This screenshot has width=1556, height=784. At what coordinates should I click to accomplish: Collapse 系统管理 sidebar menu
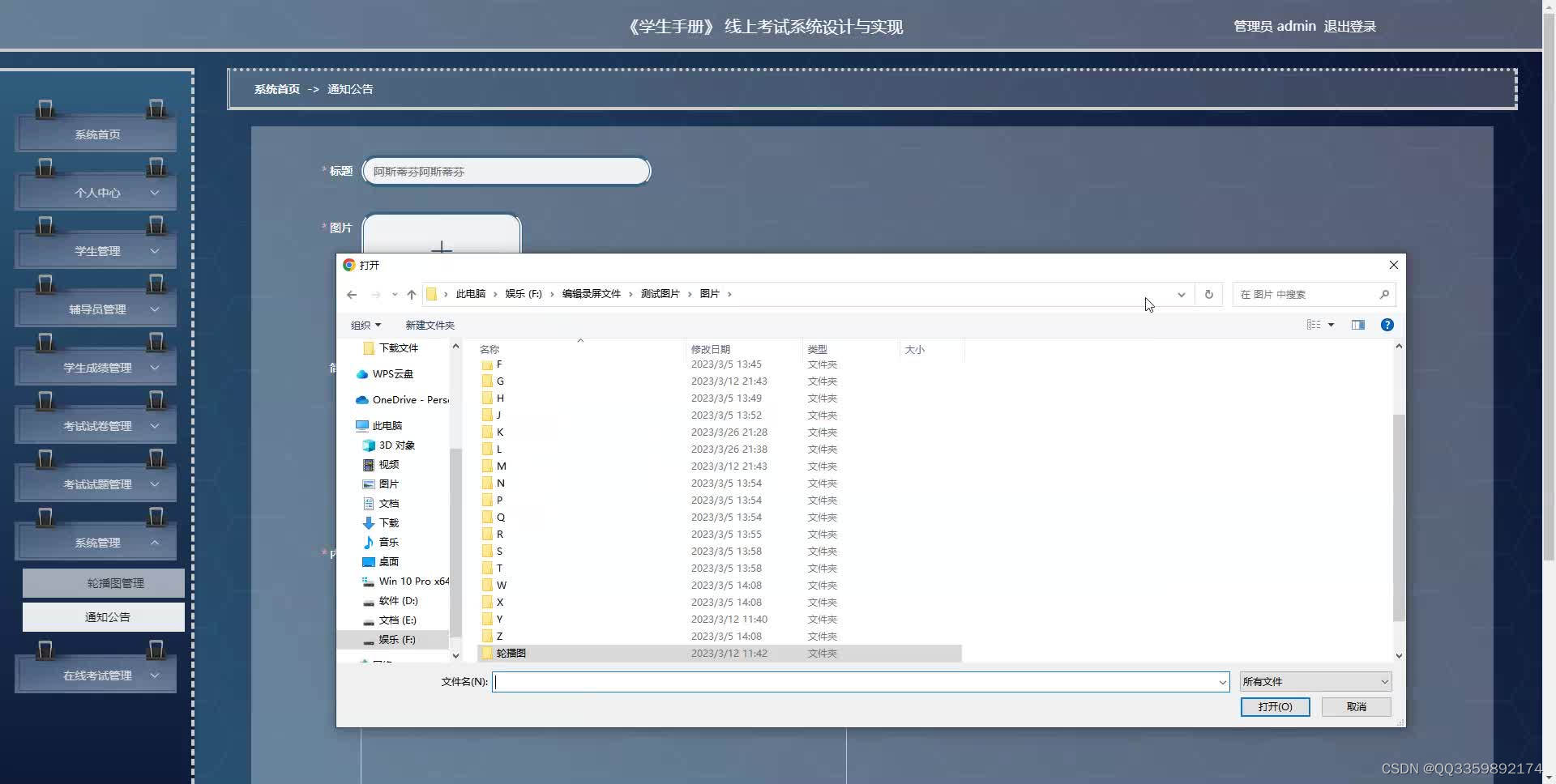point(96,543)
